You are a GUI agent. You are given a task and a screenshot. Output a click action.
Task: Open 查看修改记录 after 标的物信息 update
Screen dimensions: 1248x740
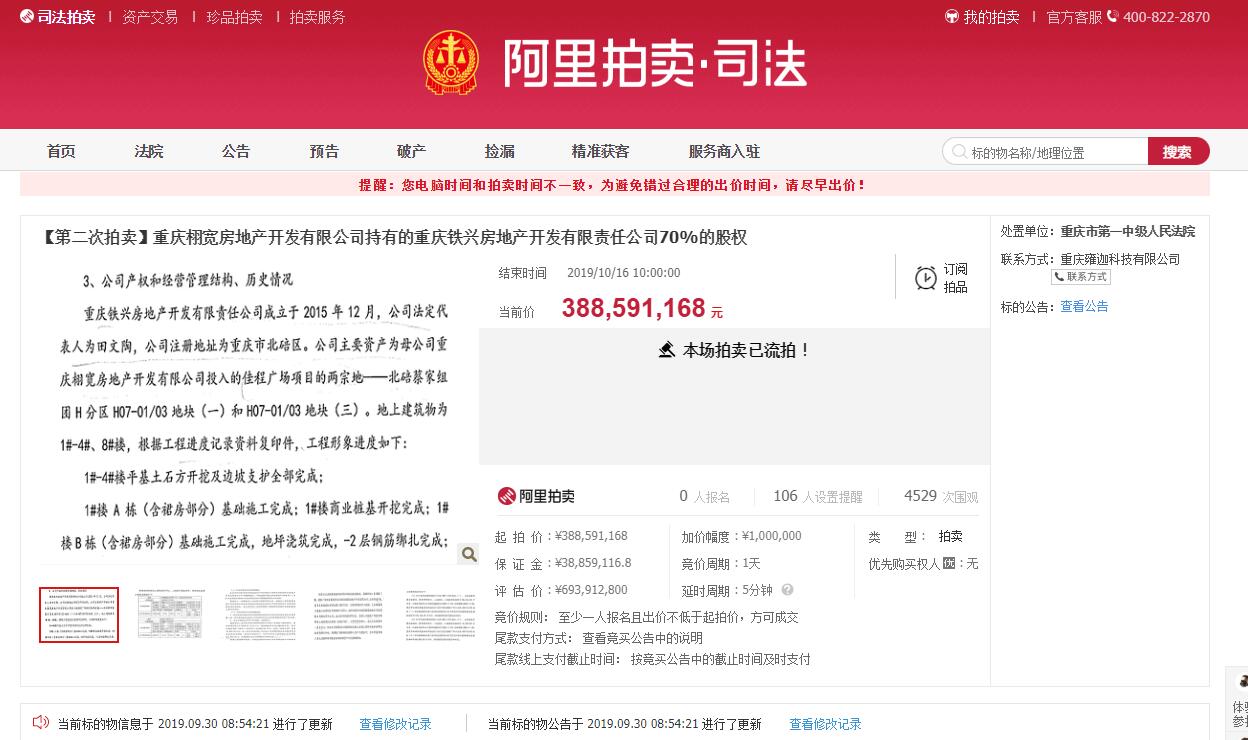coord(395,724)
